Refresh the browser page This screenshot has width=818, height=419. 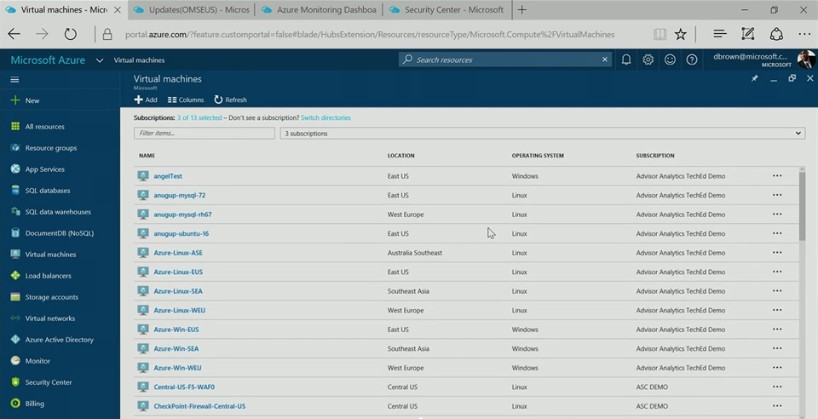point(70,34)
